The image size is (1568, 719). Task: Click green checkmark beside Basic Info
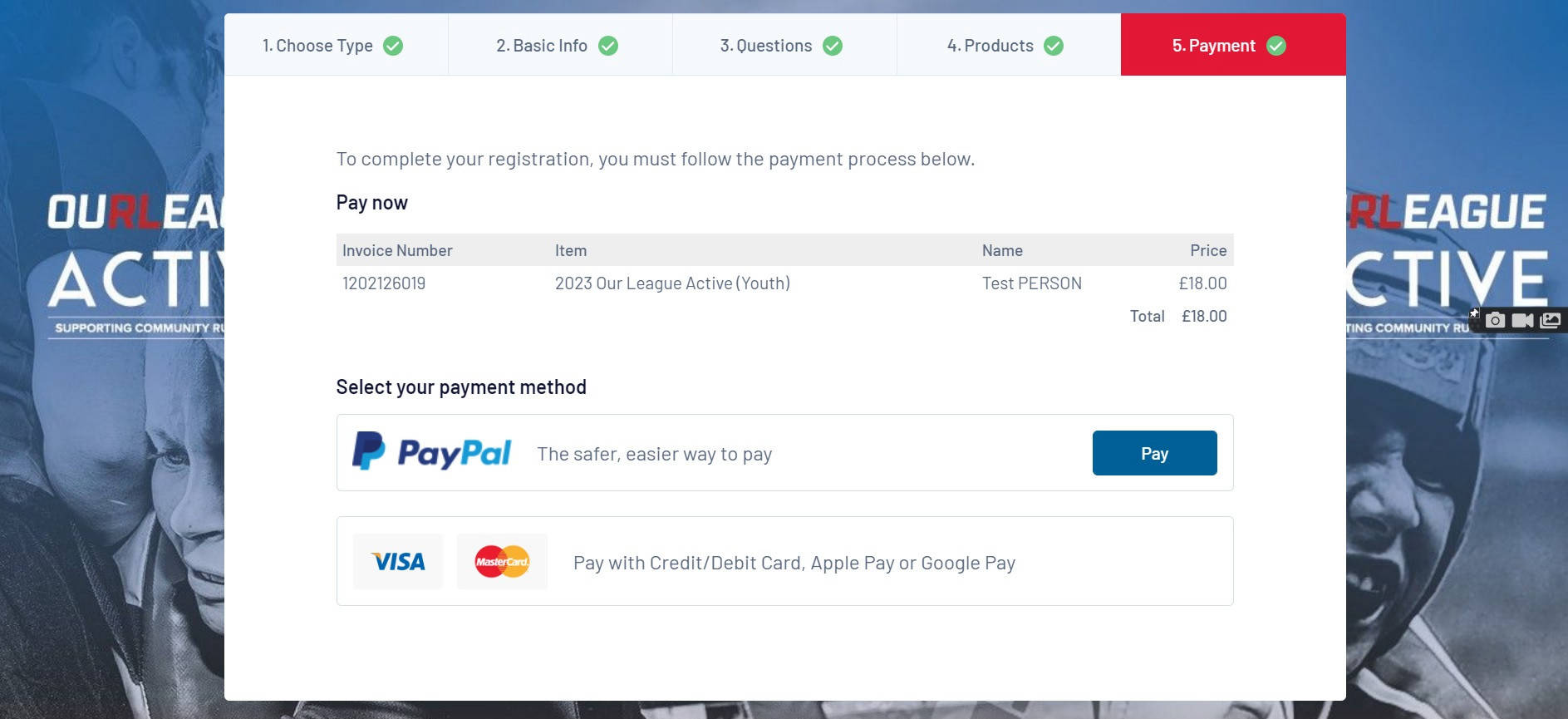[608, 46]
